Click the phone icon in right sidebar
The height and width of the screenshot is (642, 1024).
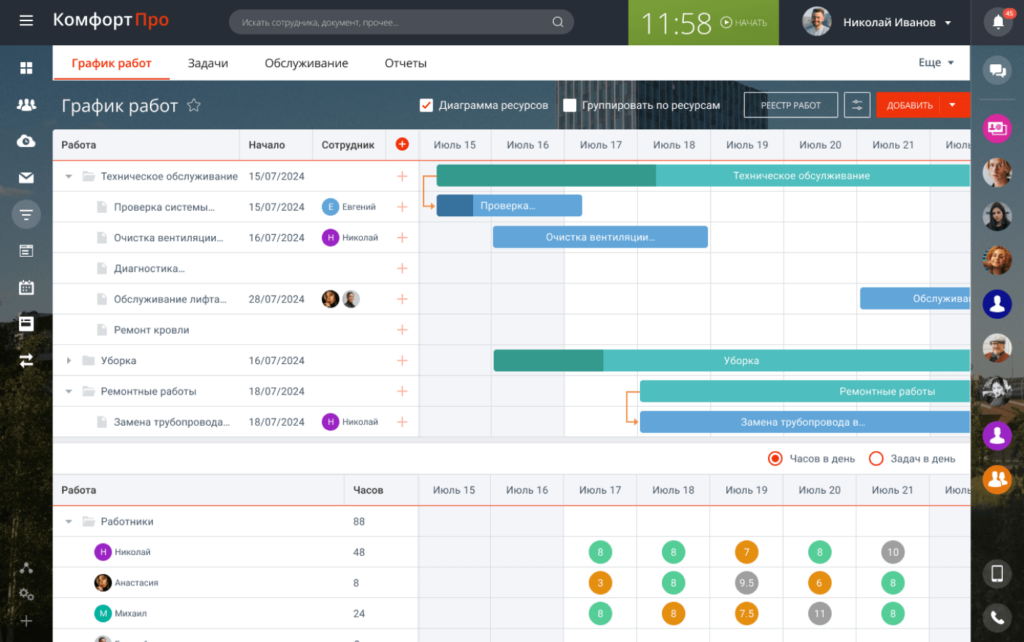pyautogui.click(x=996, y=617)
